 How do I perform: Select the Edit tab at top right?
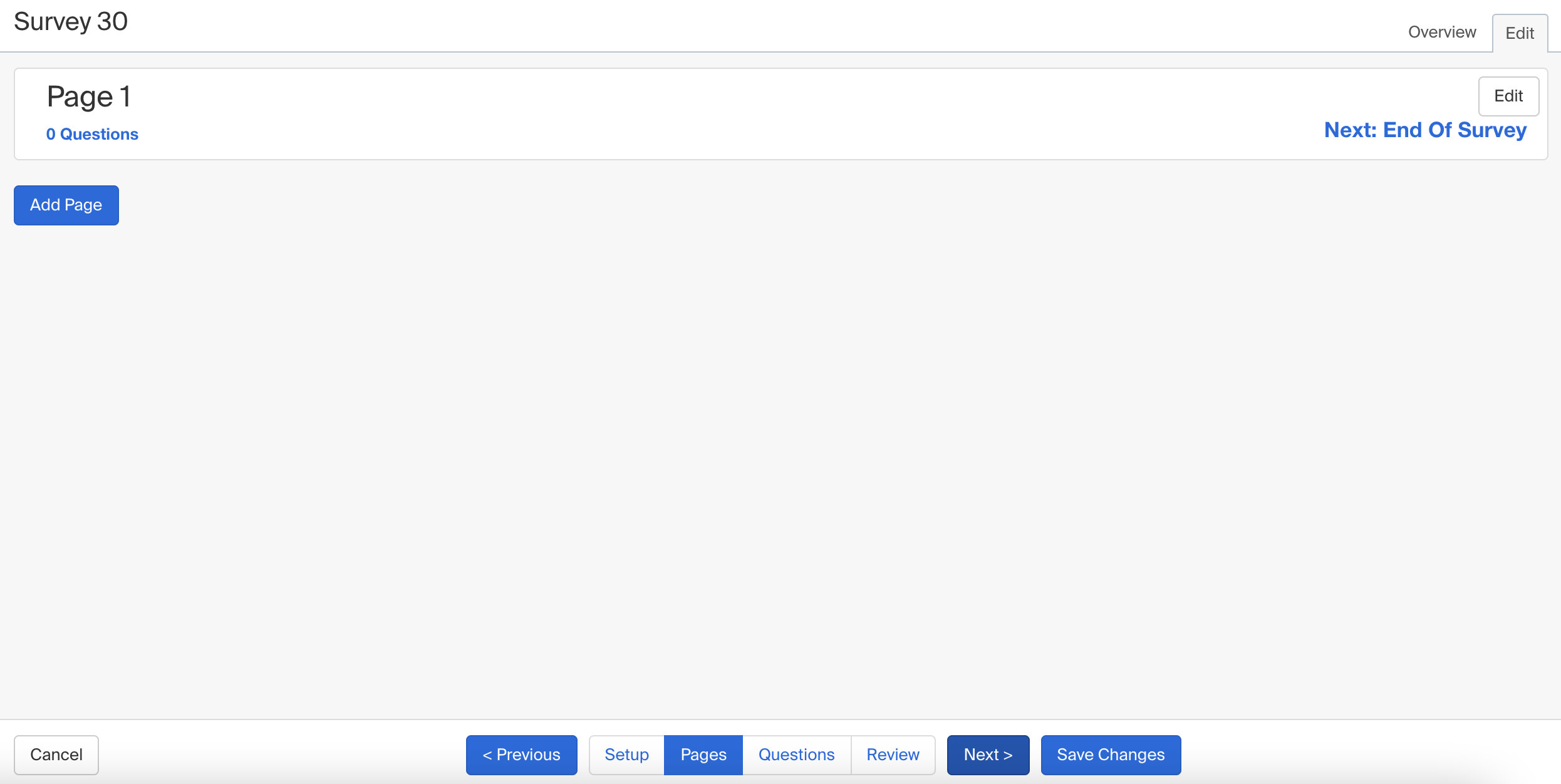pyautogui.click(x=1520, y=33)
